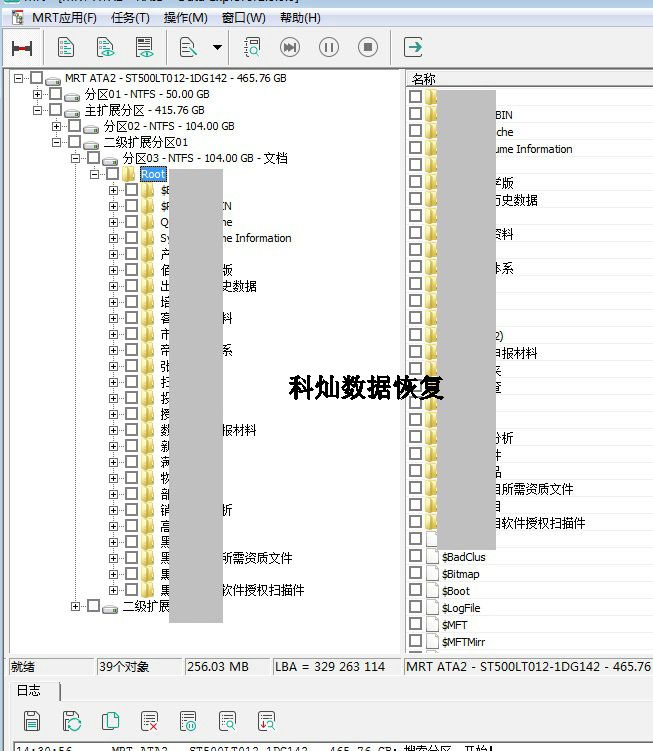Check the 主扩展分区 checkbox
The image size is (653, 751).
click(56, 110)
